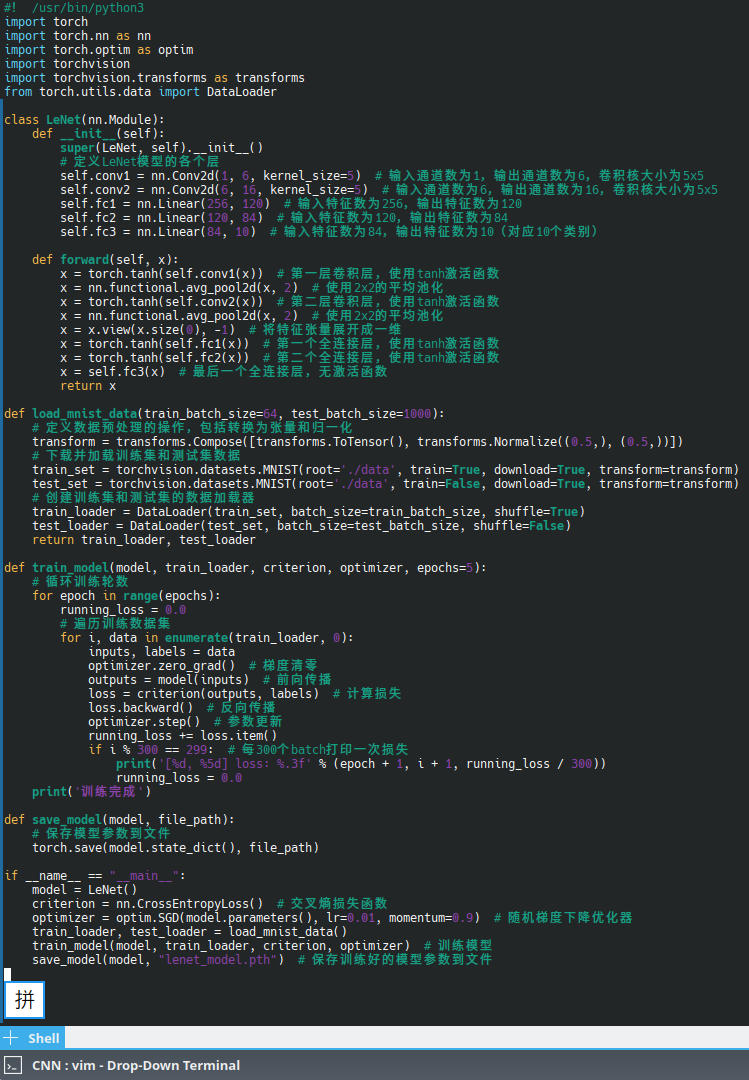
Task: Click the 'self.conv2 = nn.Conv2d' line
Action: pyautogui.click(x=389, y=189)
